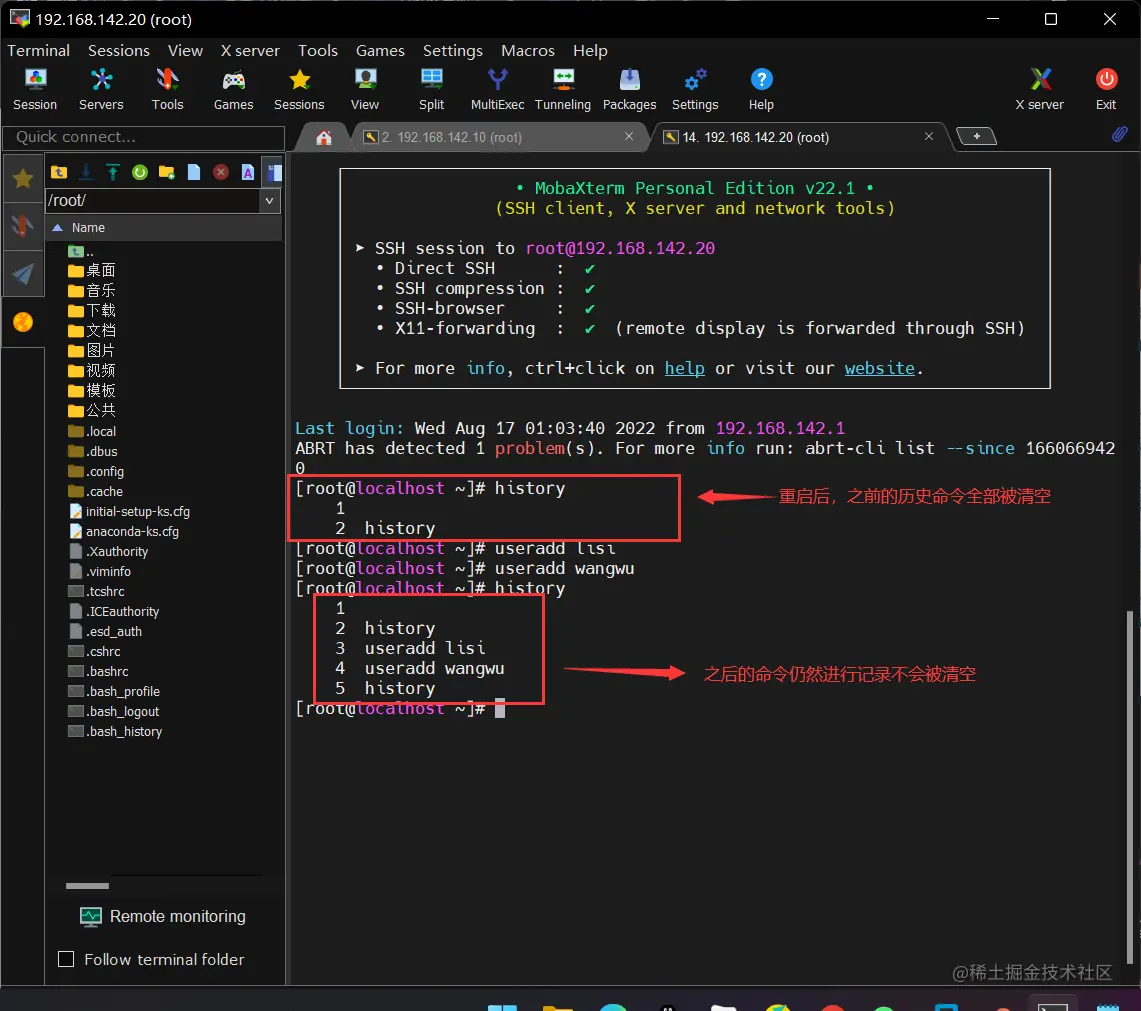Click the help link in terminal banner
Viewport: 1141px width, 1011px height.
pyautogui.click(x=684, y=368)
